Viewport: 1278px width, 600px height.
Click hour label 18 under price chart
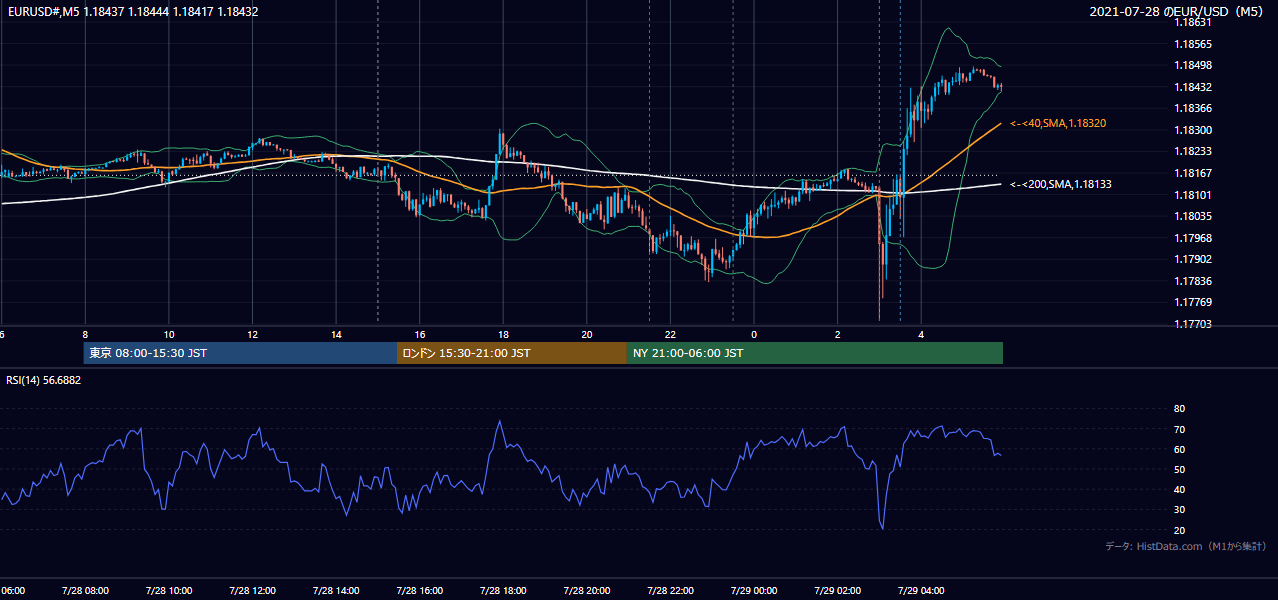[504, 334]
